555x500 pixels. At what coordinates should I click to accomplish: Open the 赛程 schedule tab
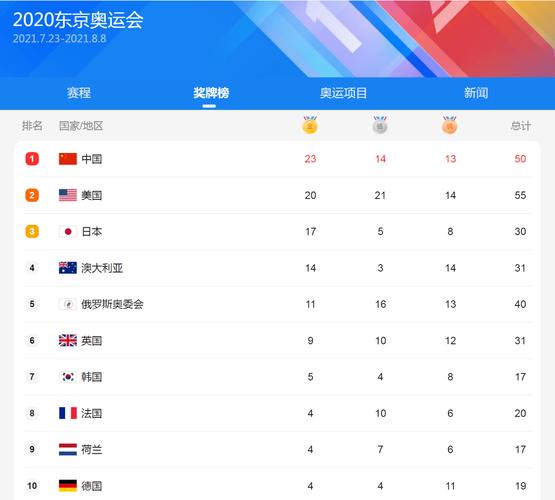pos(79,93)
